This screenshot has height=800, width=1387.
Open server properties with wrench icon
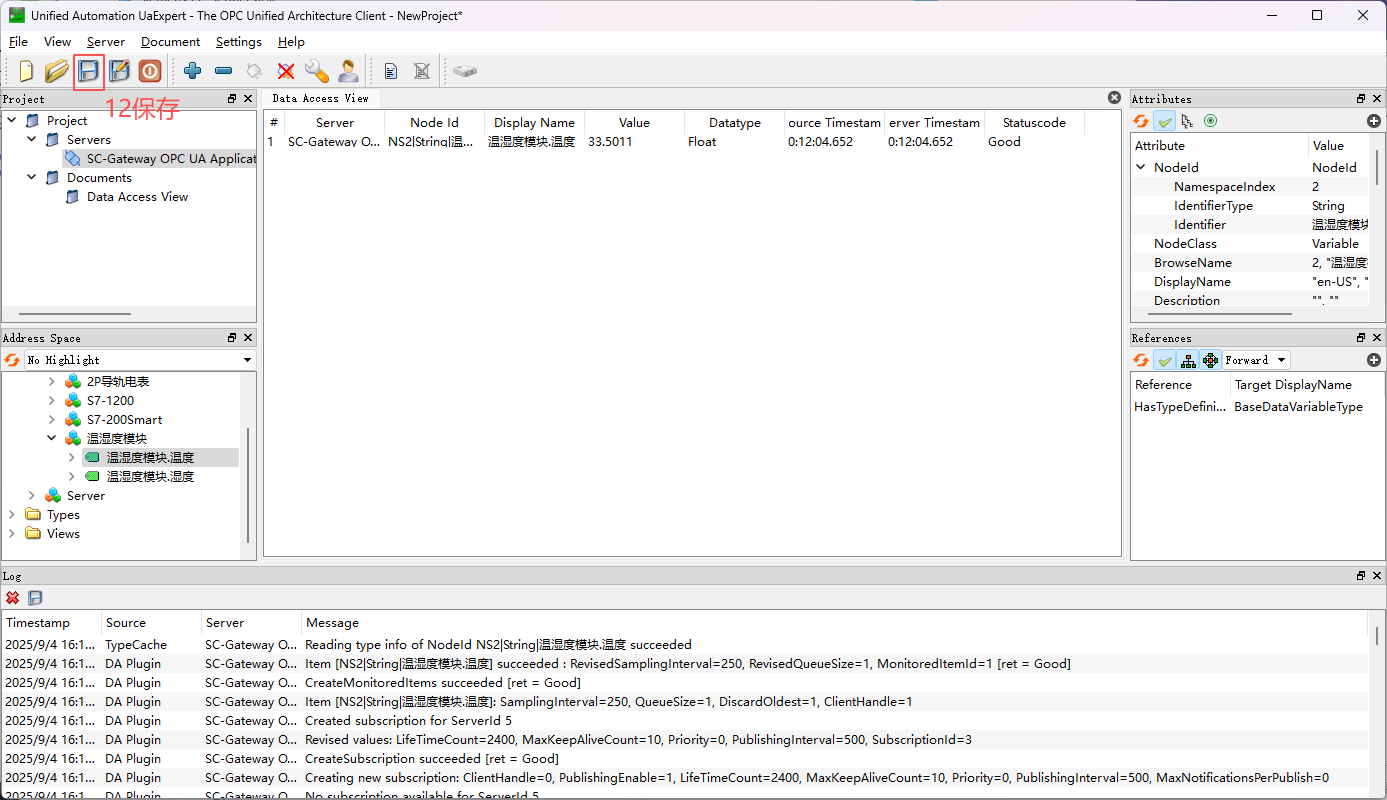316,71
